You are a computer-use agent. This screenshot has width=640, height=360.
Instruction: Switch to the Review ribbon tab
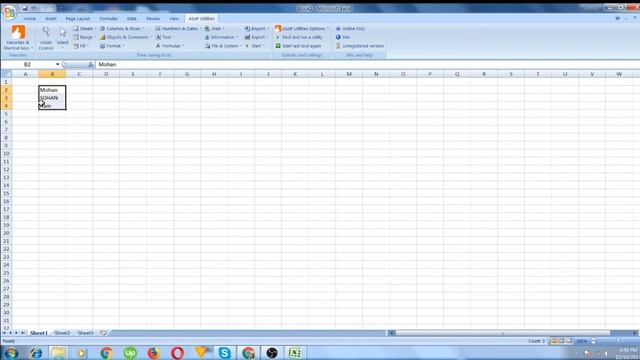coord(153,19)
